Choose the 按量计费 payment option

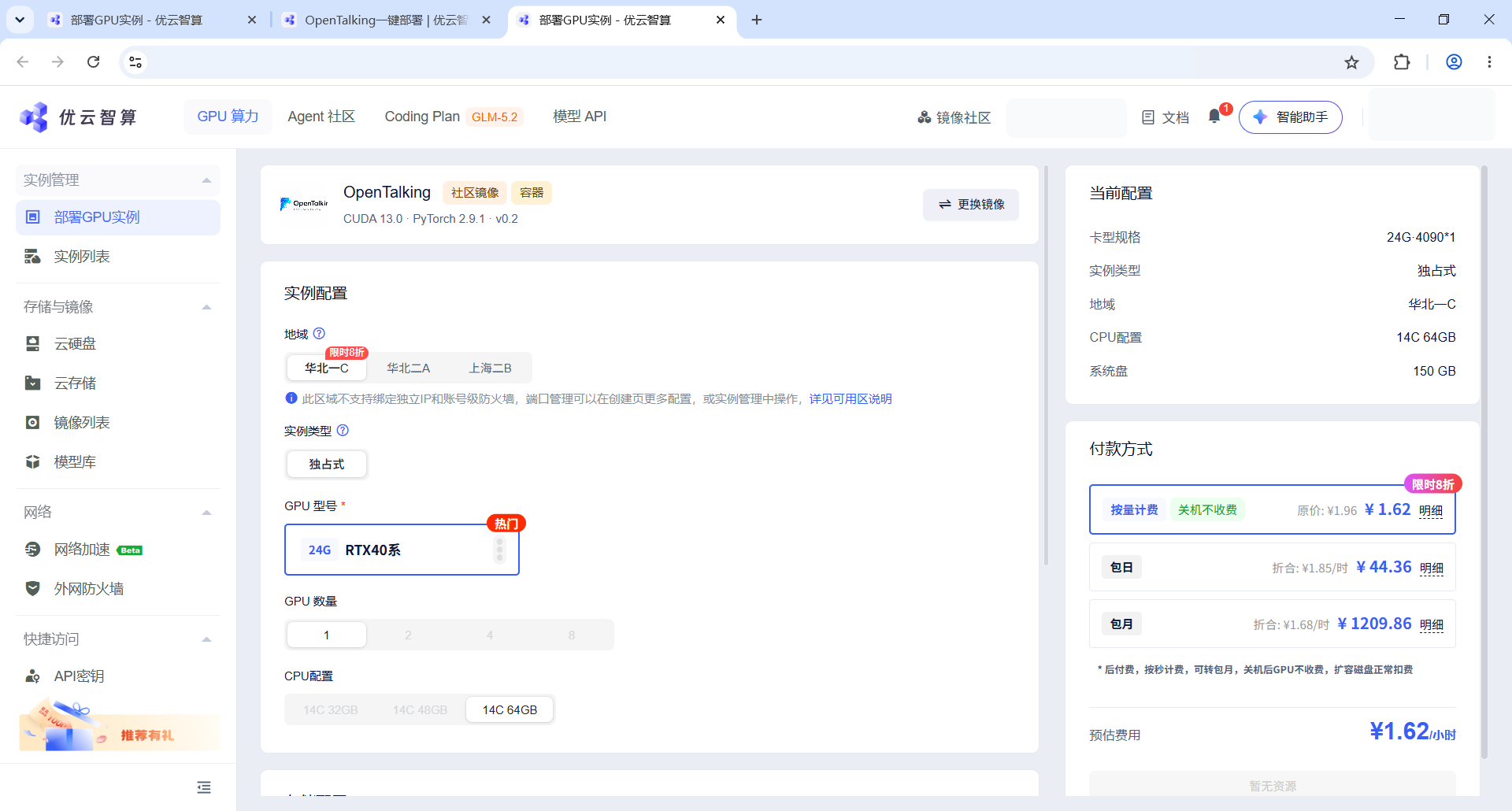pos(1272,509)
